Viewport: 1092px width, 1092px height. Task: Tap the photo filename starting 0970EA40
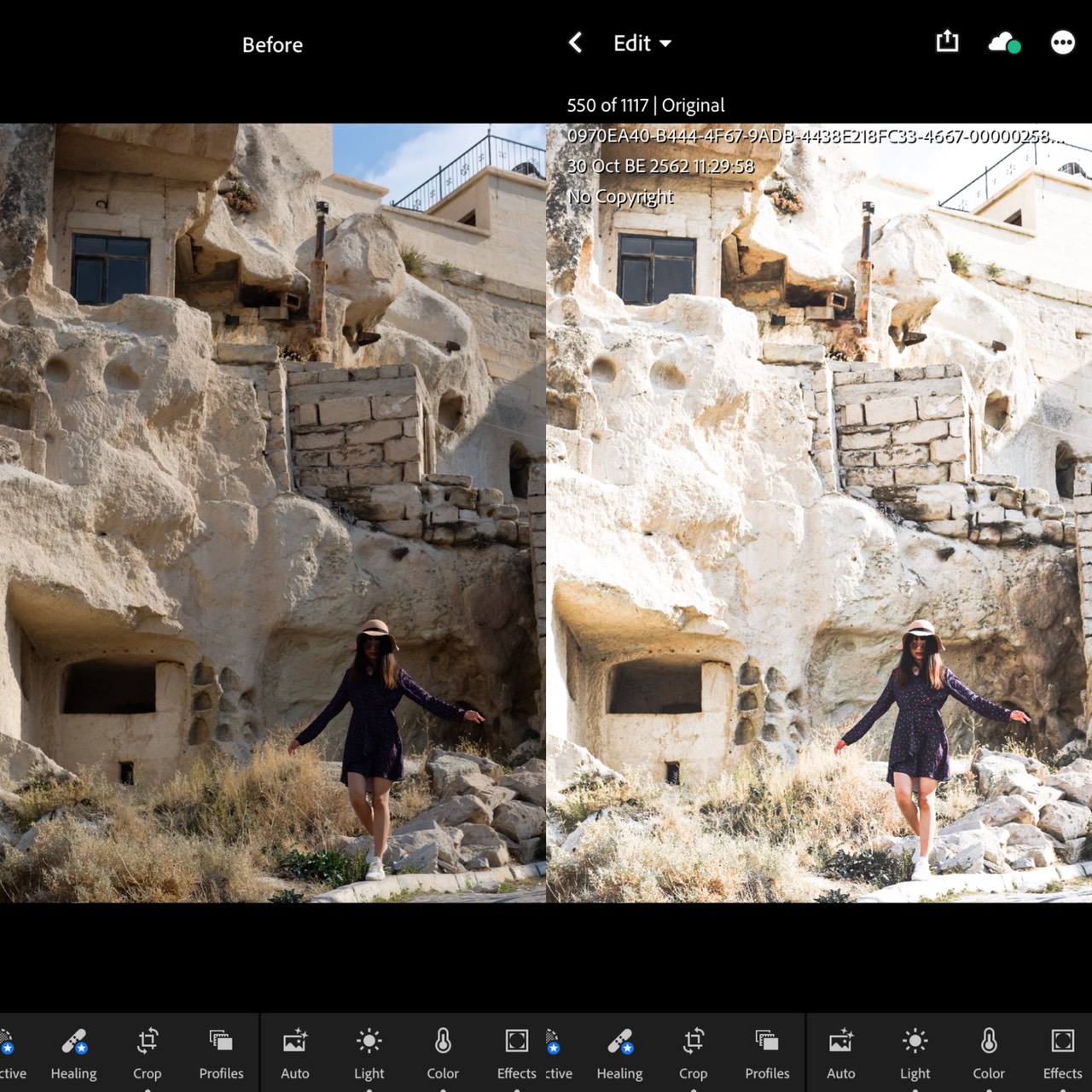[816, 136]
